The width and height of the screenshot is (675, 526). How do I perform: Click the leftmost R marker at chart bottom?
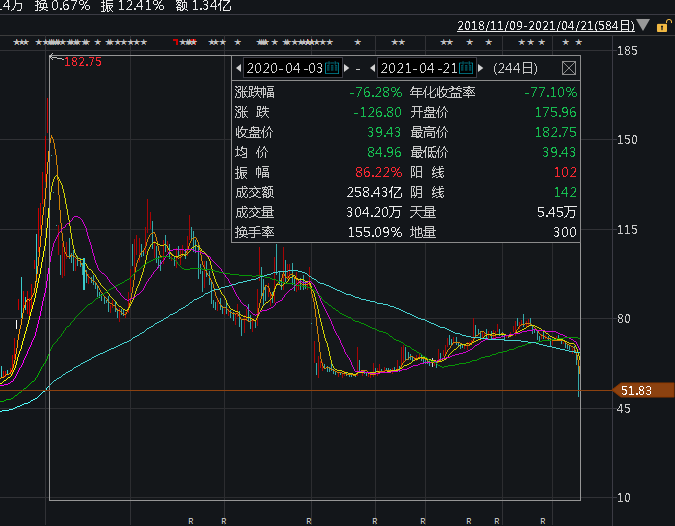click(190, 520)
